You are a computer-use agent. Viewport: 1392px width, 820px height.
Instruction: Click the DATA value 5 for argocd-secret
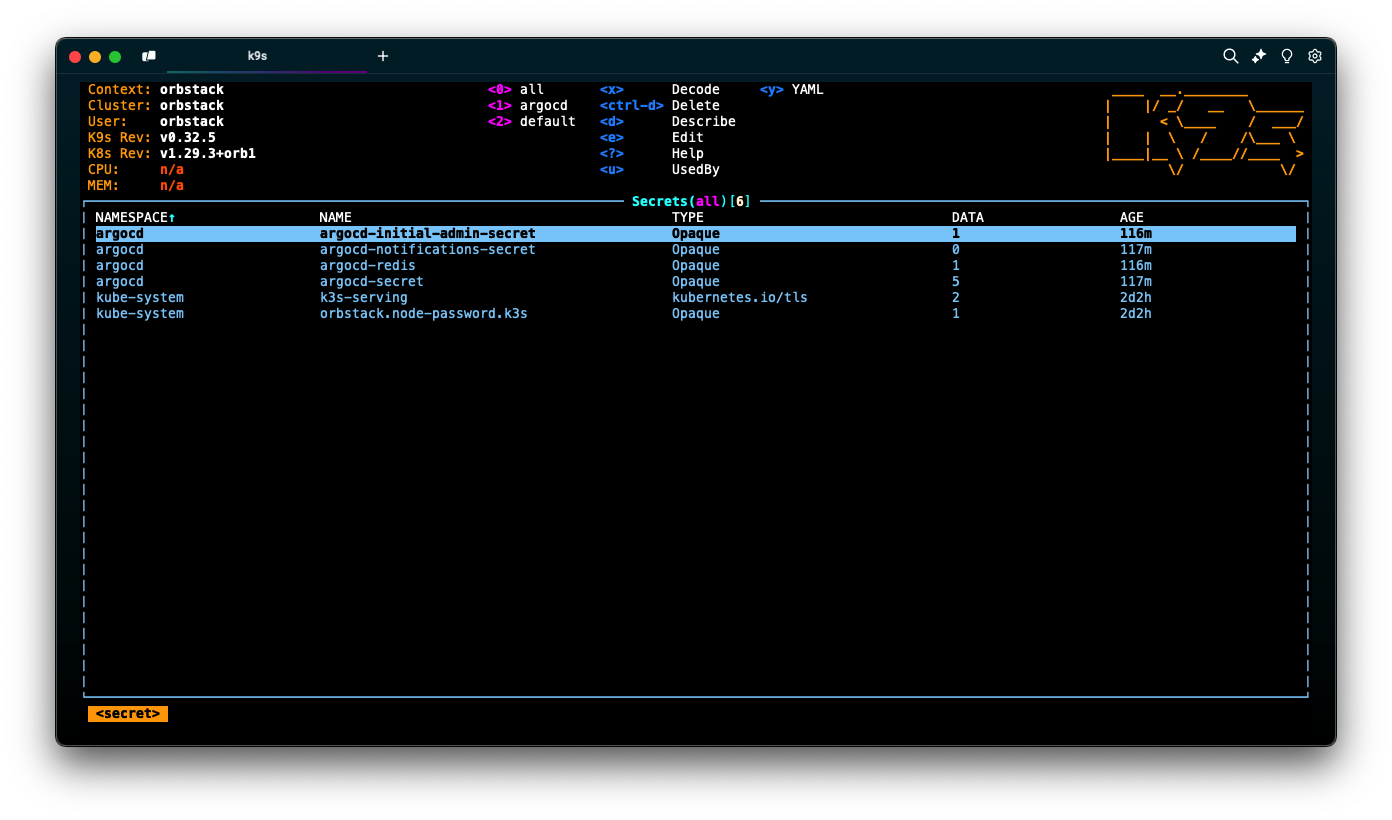[x=956, y=281]
